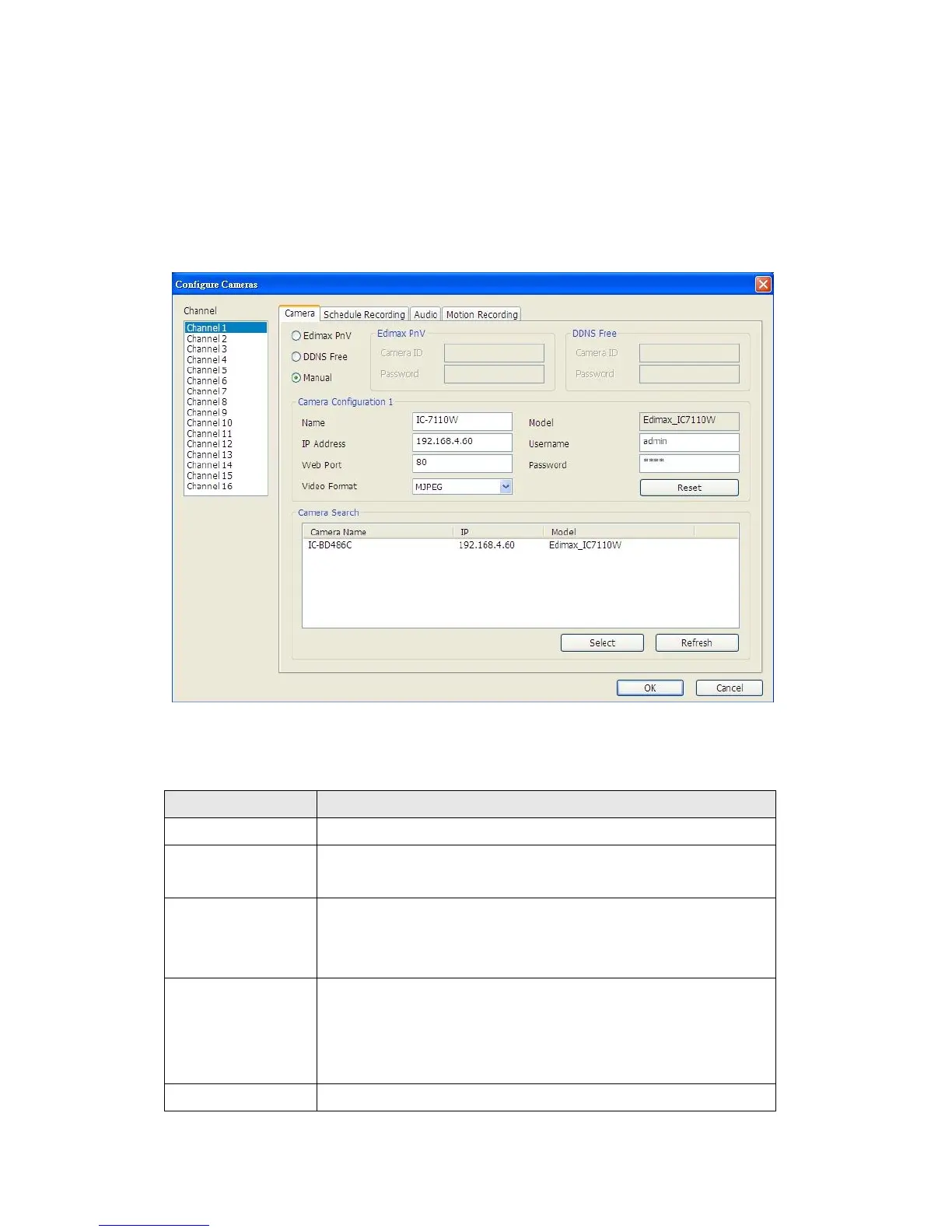952x1232 pixels.
Task: Click the Model column header in Camera Search
Action: point(618,532)
